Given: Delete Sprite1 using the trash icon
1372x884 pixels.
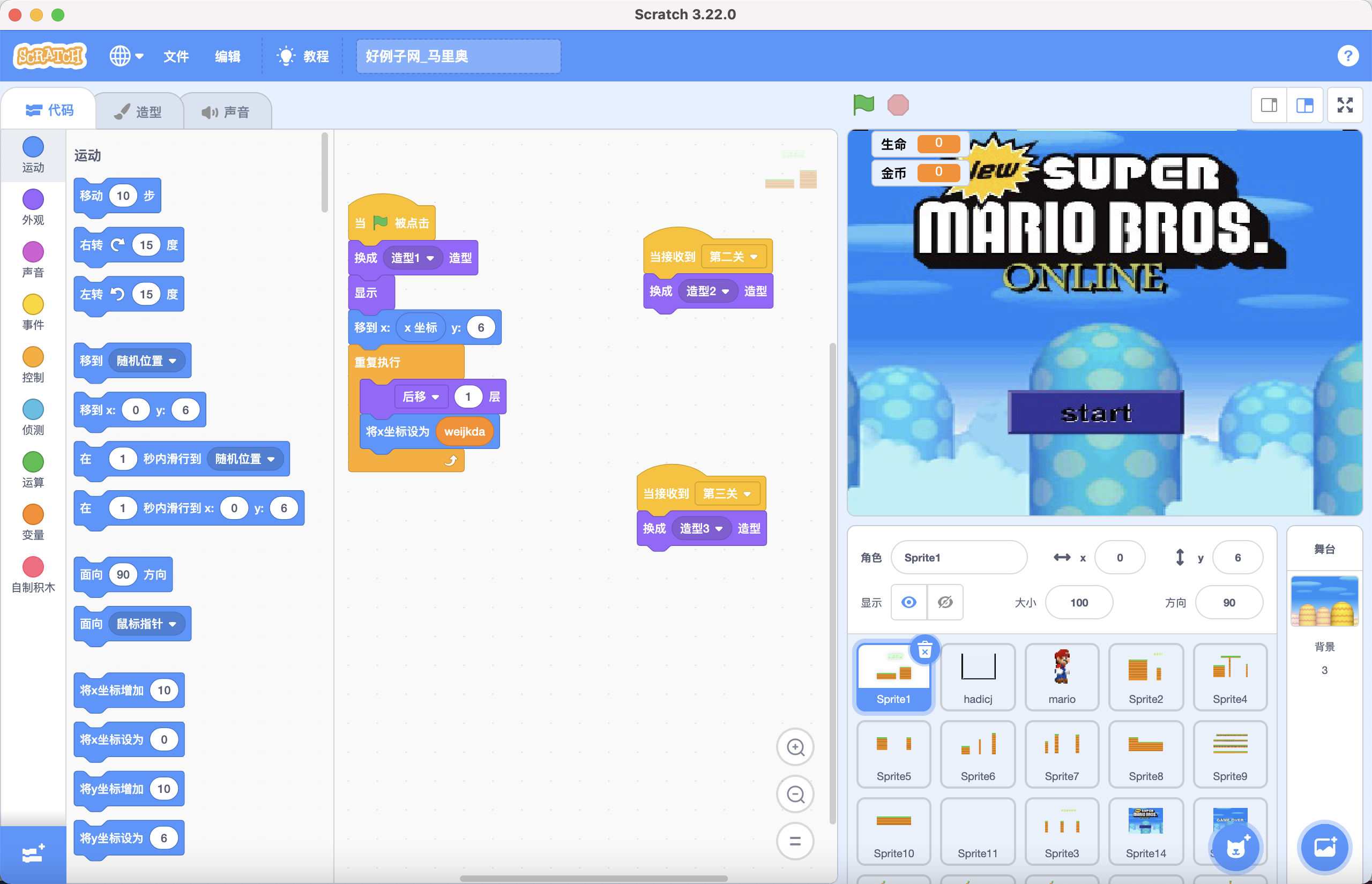Looking at the screenshot, I should pyautogui.click(x=924, y=650).
